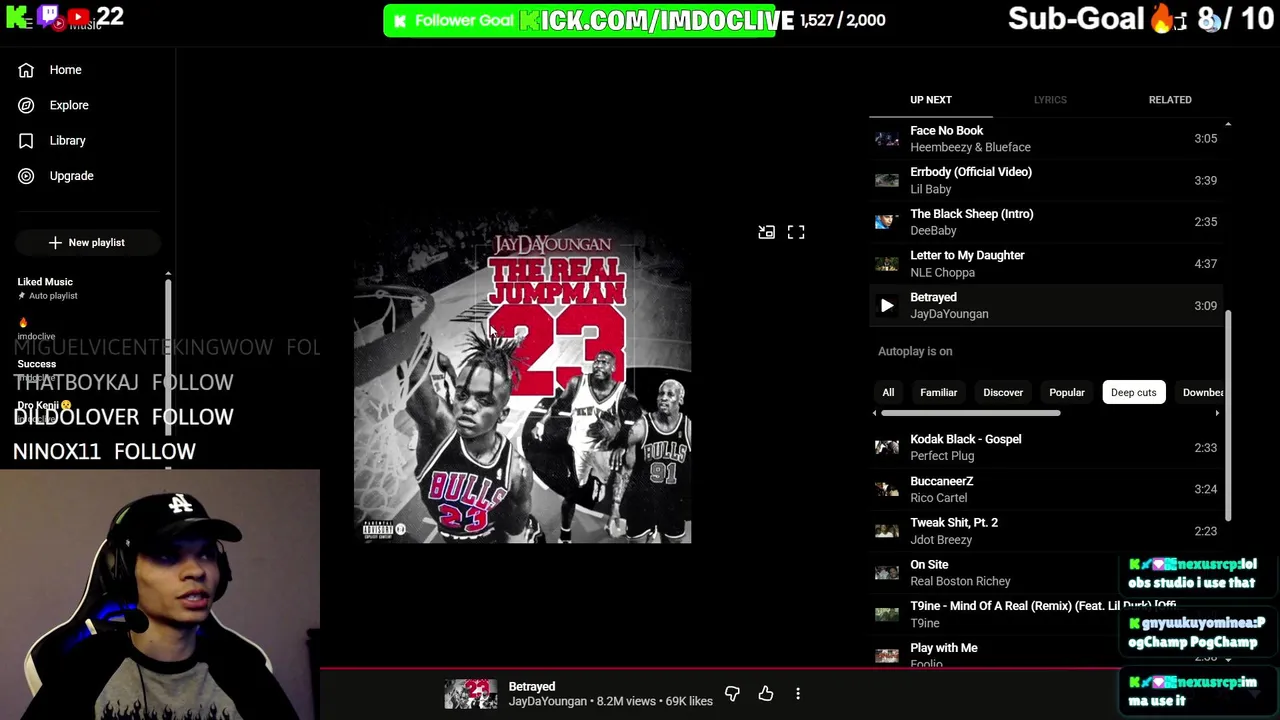Select the Familiar filter chip
This screenshot has height=720, width=1280.
(x=938, y=393)
